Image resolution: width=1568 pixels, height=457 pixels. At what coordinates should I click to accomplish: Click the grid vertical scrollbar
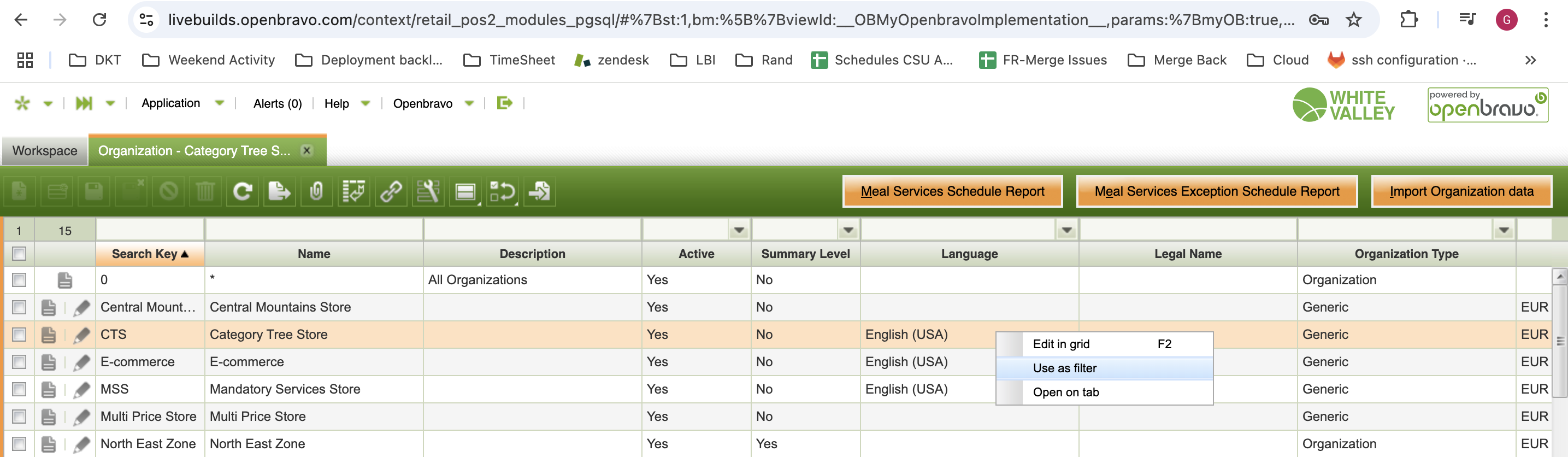1559,341
